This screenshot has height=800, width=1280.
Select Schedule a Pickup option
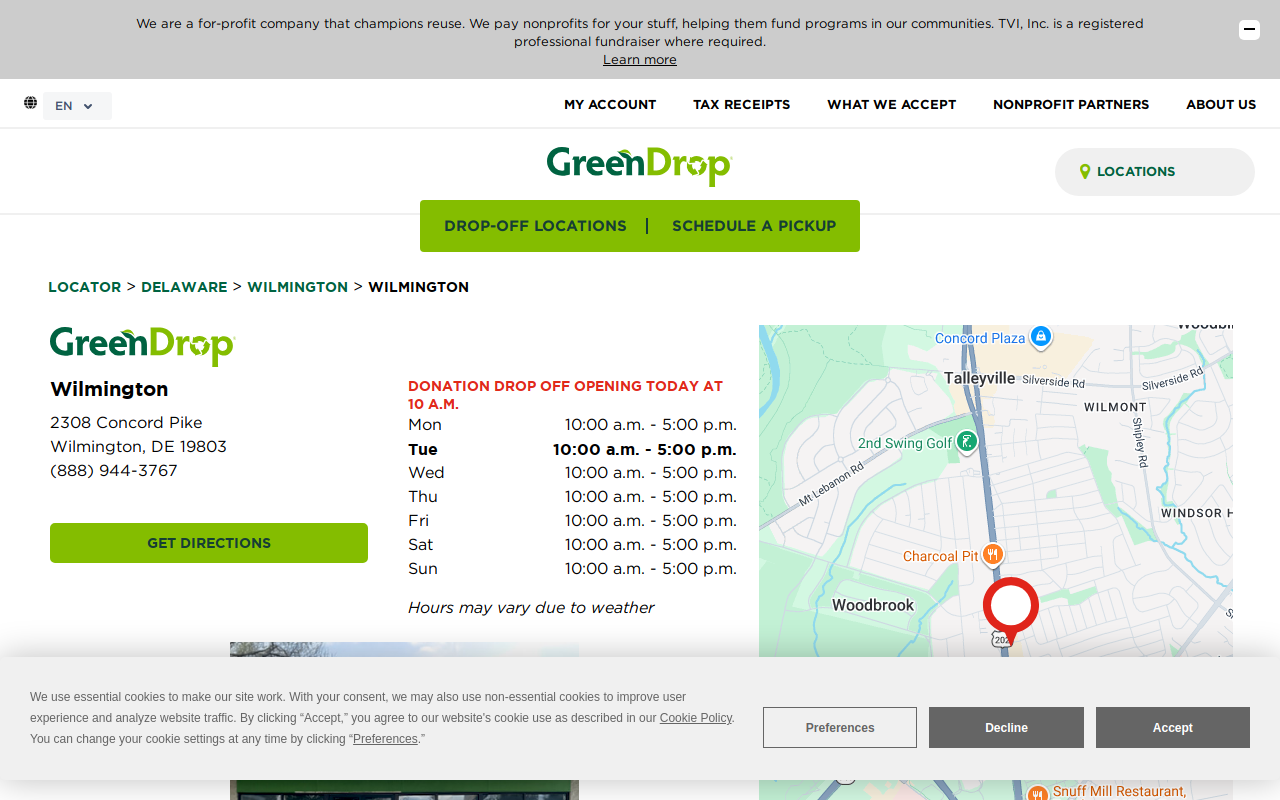(754, 226)
